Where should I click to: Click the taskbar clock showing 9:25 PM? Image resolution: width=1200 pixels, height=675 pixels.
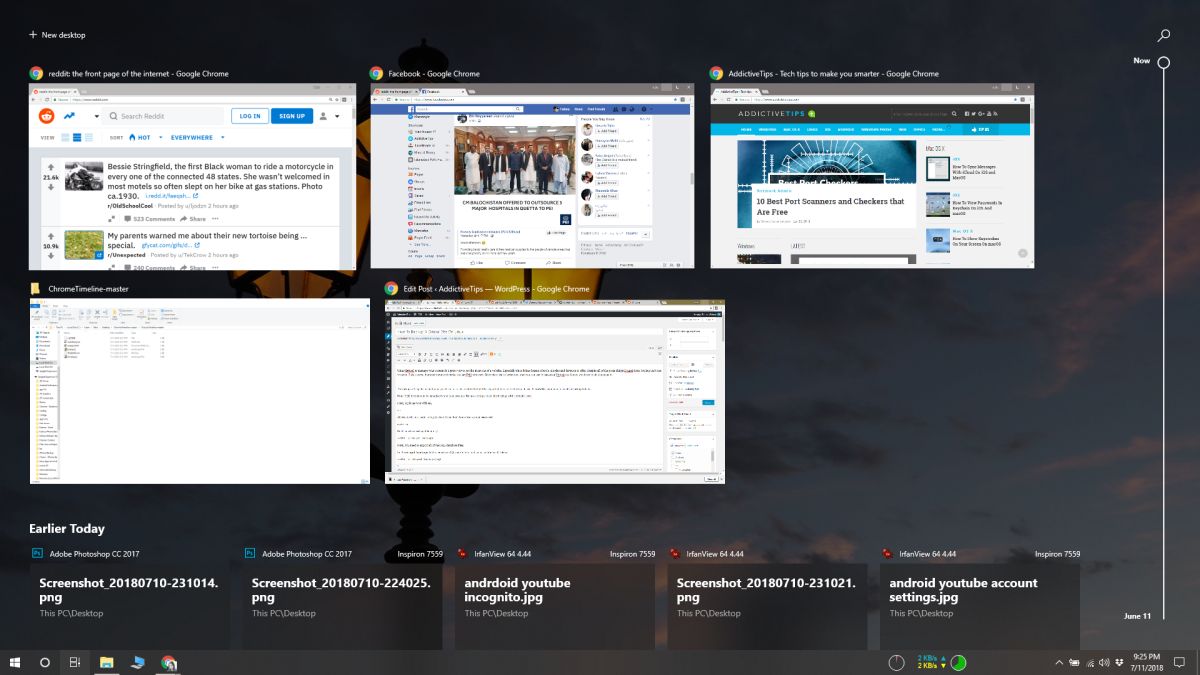click(1145, 662)
